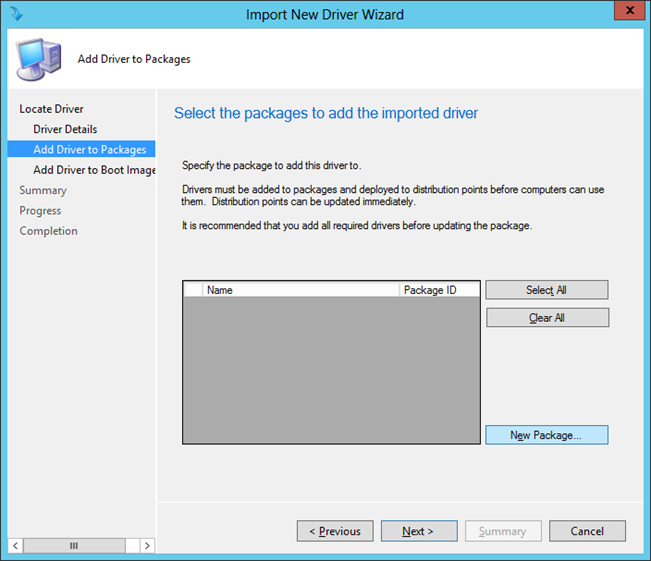Screen dimensions: 651x561
Task: Create a package with New Package button
Action: [x=546, y=435]
